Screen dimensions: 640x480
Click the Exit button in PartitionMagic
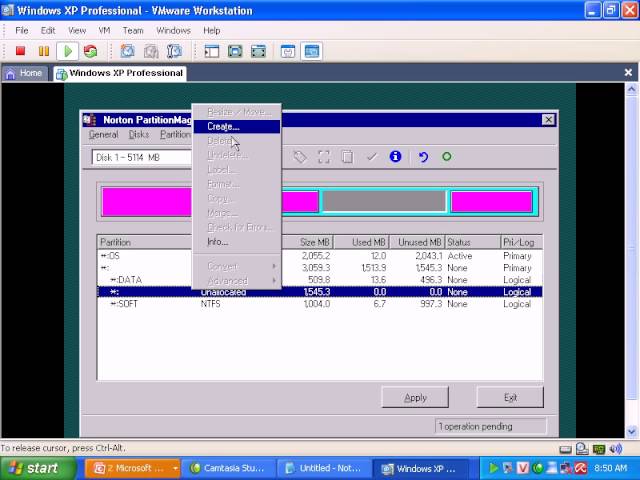(x=510, y=398)
